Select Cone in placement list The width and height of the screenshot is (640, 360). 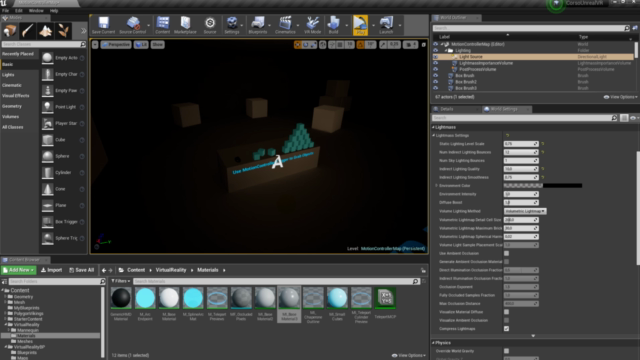pyautogui.click(x=63, y=189)
